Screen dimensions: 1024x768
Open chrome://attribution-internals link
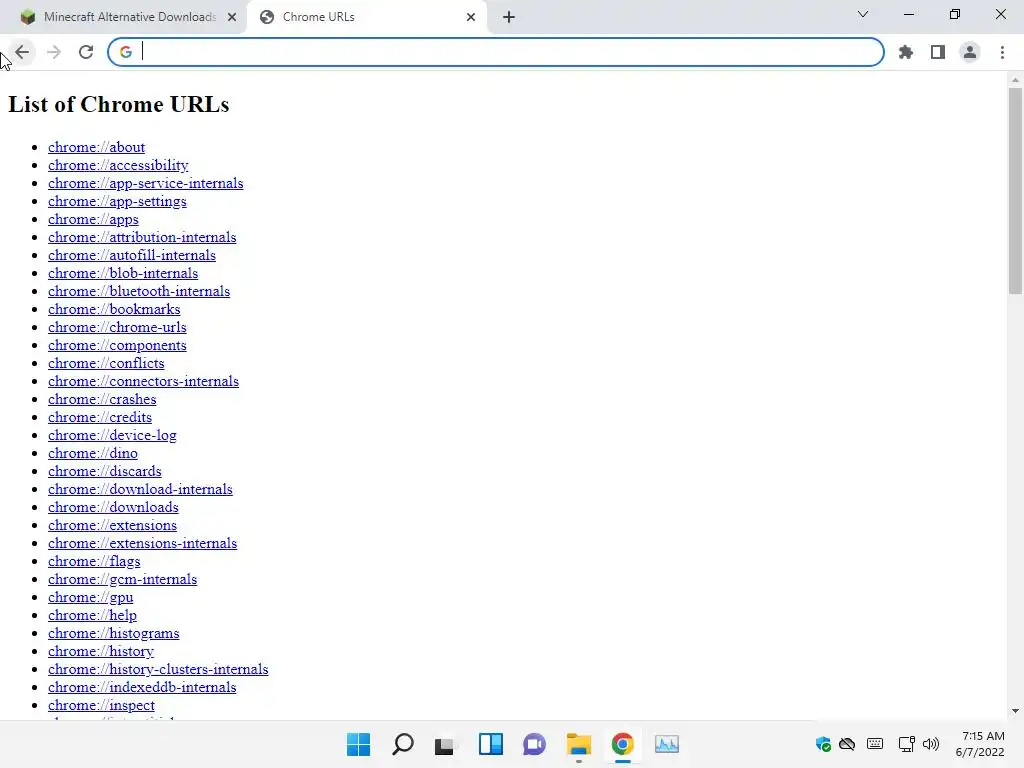142,238
